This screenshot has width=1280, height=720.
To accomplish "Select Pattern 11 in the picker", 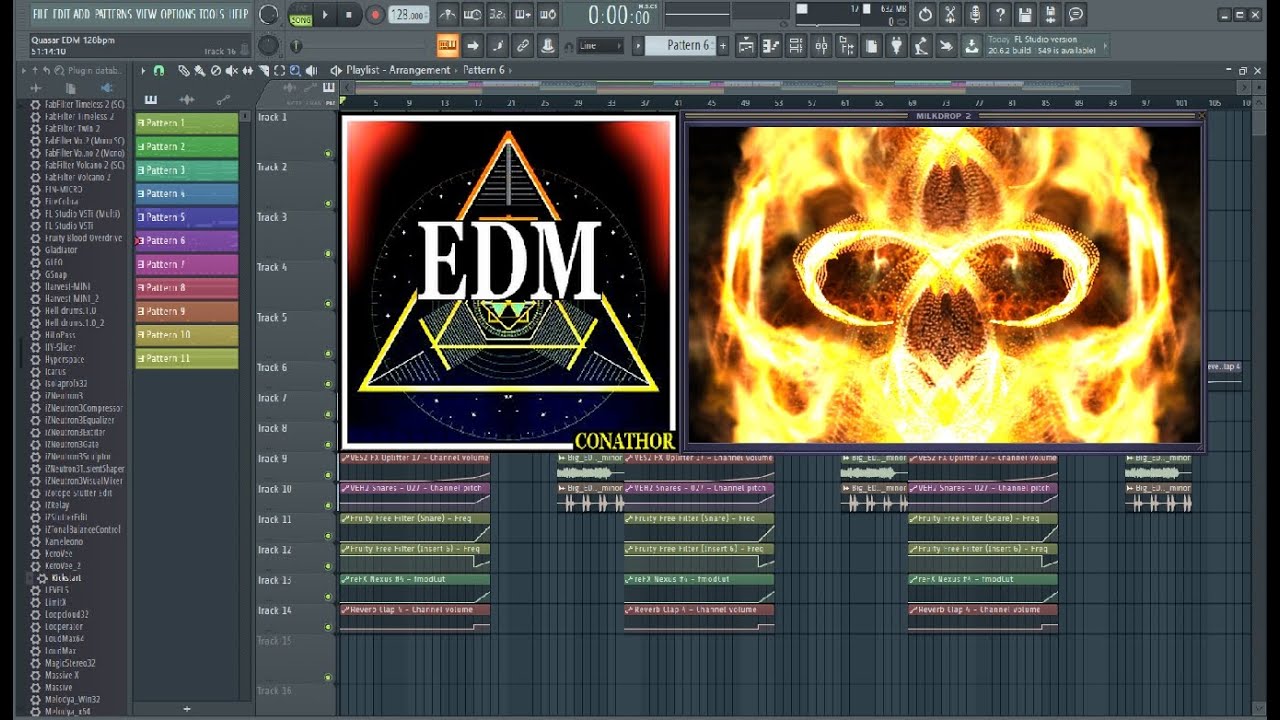I will (x=187, y=358).
